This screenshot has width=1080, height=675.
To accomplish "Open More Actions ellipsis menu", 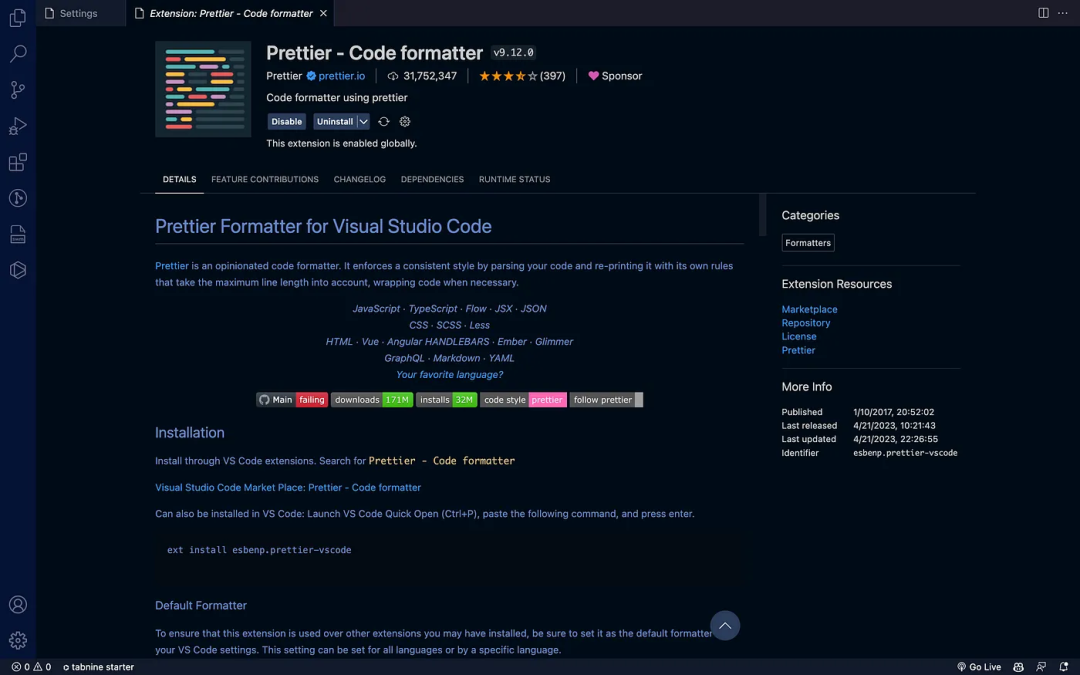I will (1063, 13).
